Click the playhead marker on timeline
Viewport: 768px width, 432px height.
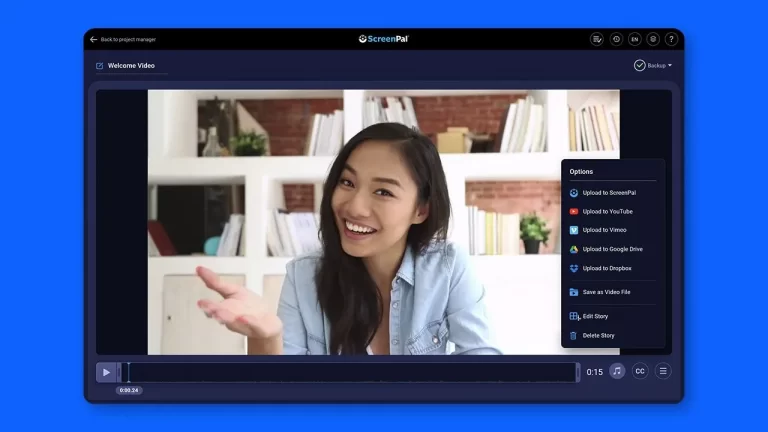[x=128, y=372]
